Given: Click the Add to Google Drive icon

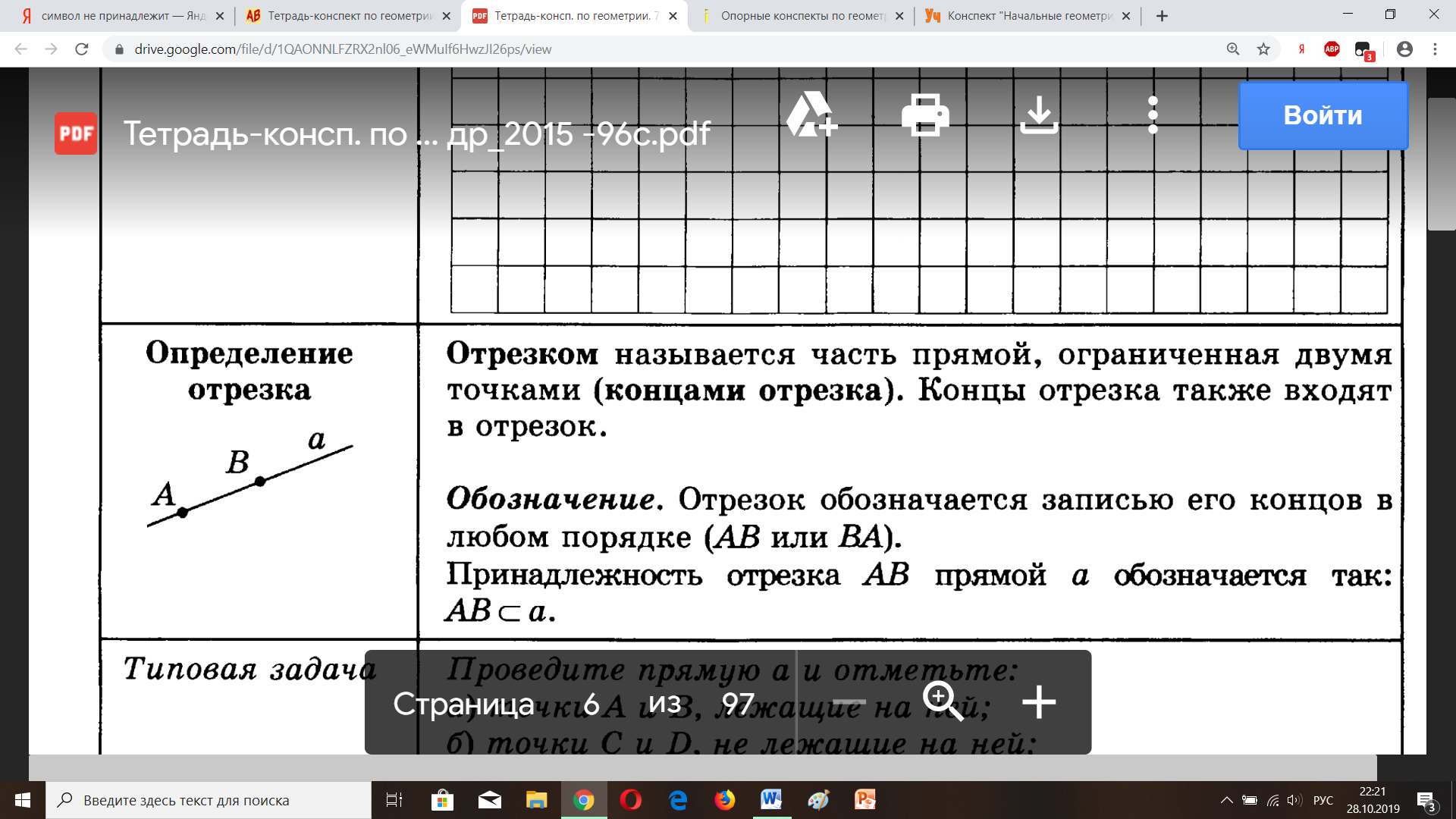Looking at the screenshot, I should pos(811,115).
